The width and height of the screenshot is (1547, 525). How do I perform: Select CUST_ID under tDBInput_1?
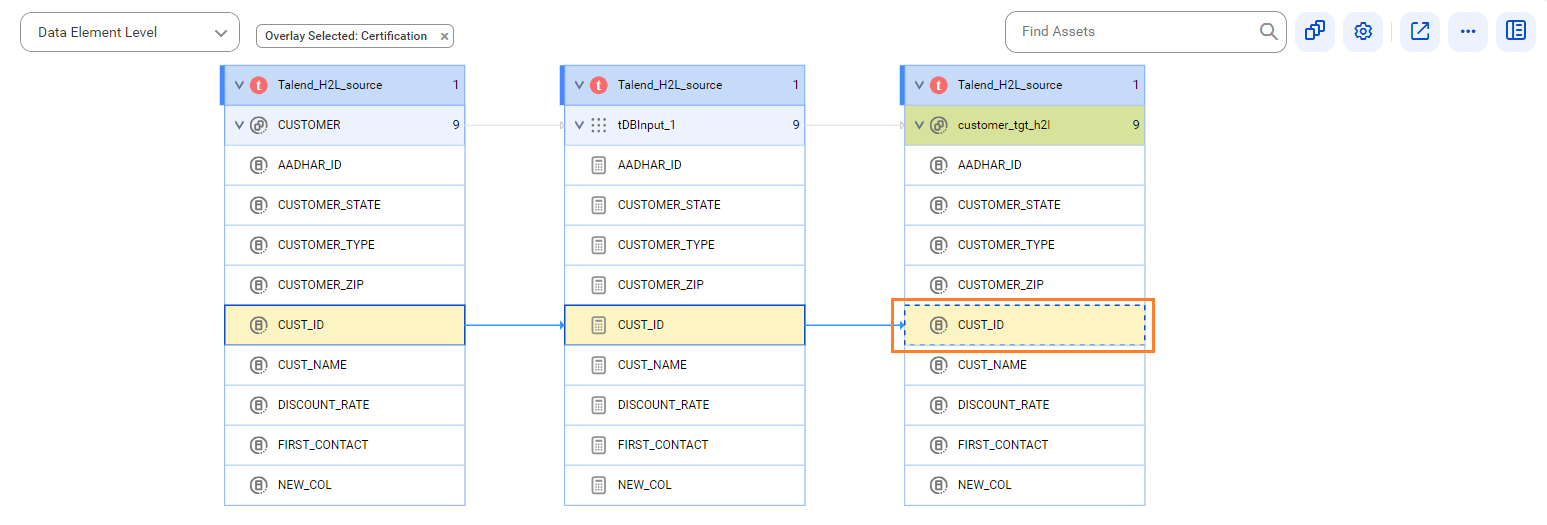pyautogui.click(x=685, y=325)
